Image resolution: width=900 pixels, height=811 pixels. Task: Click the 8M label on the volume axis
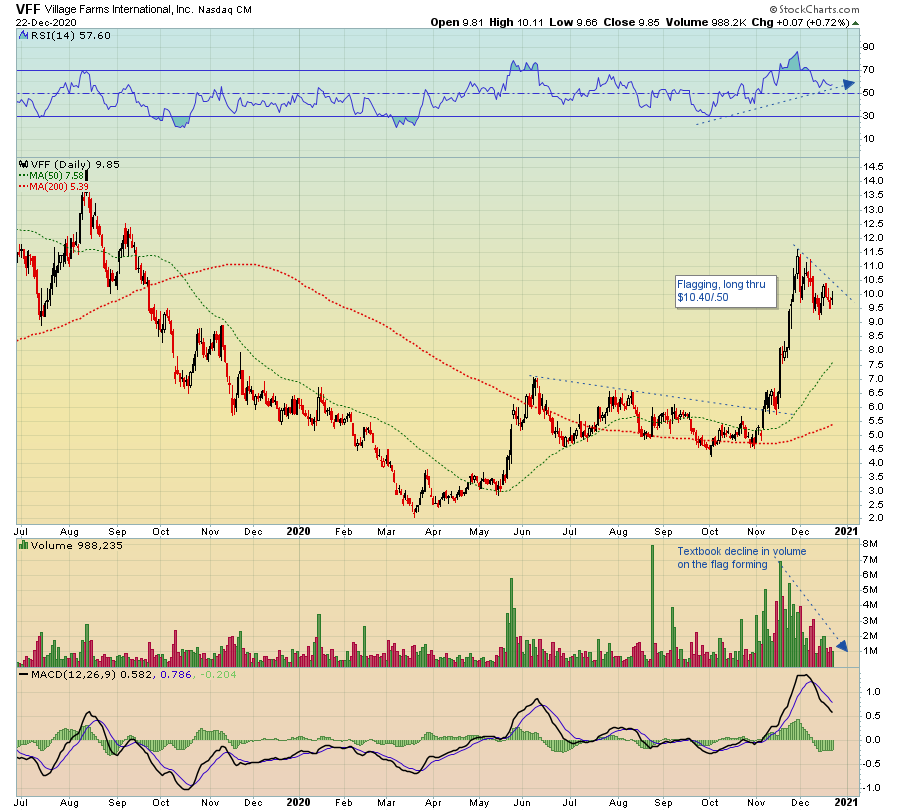point(870,544)
